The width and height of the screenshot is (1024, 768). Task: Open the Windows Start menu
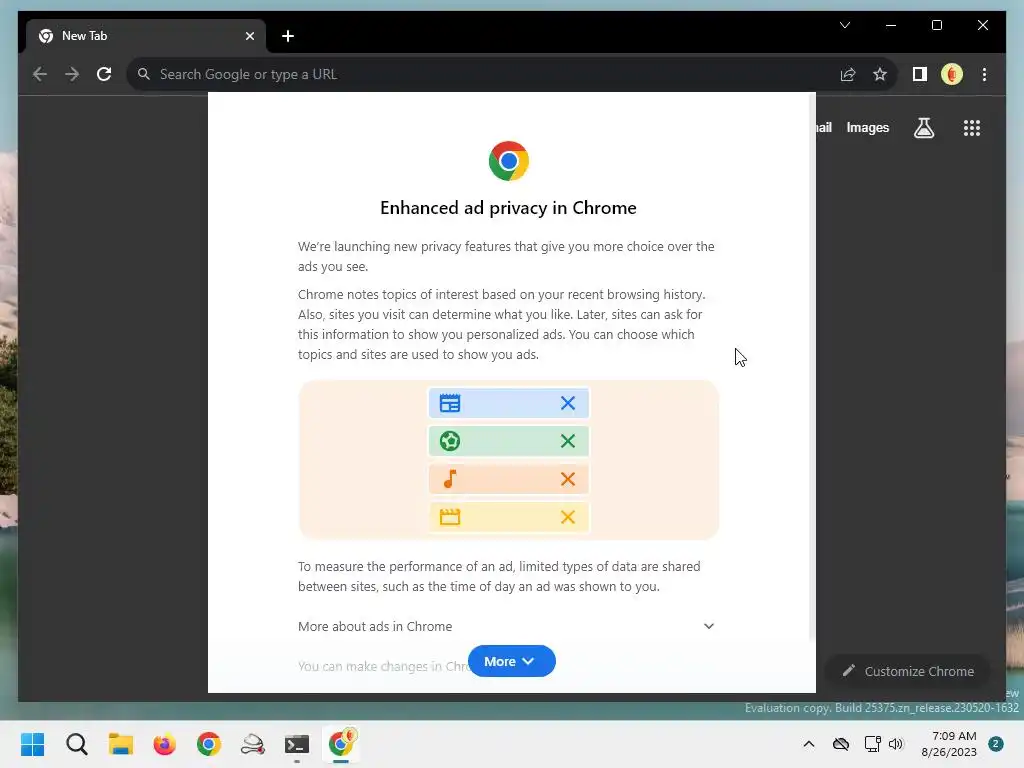coord(33,744)
